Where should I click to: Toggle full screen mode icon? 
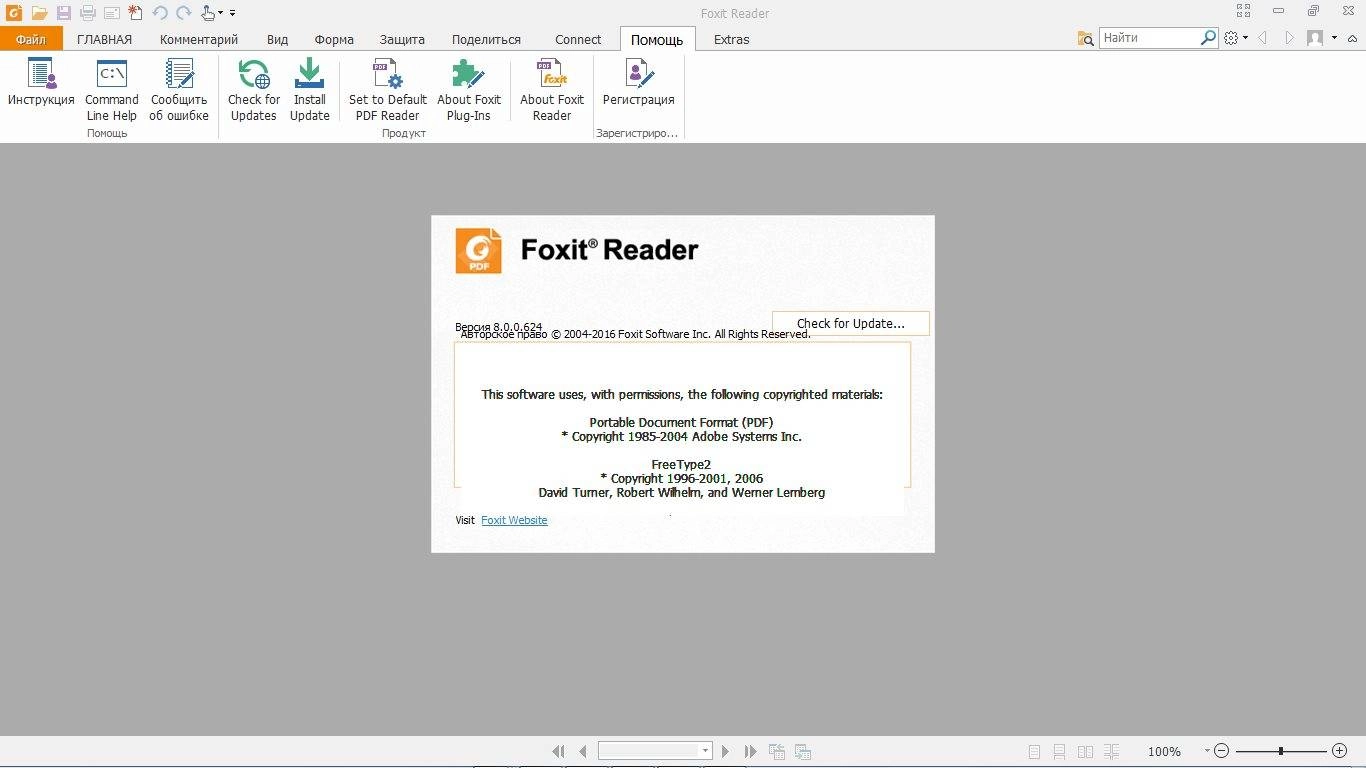point(1243,11)
